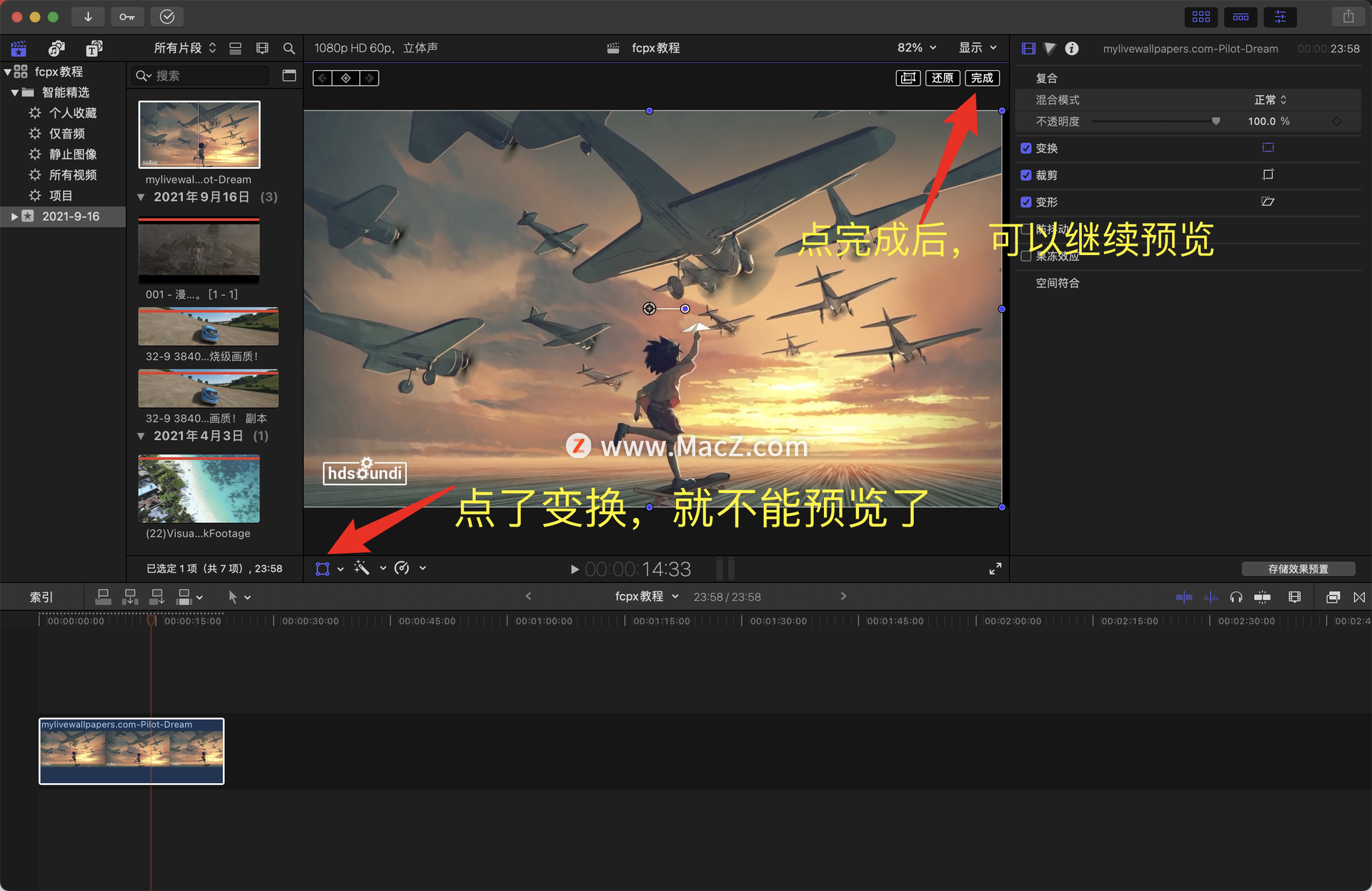Open the 显示 view options dropdown

978,48
